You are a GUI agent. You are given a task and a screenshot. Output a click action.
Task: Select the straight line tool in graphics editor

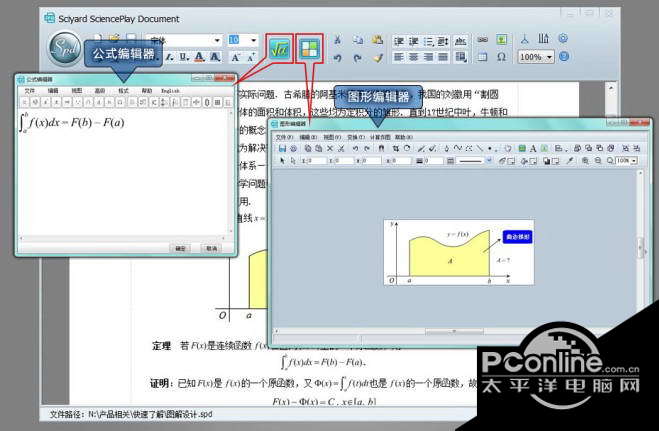[479, 148]
